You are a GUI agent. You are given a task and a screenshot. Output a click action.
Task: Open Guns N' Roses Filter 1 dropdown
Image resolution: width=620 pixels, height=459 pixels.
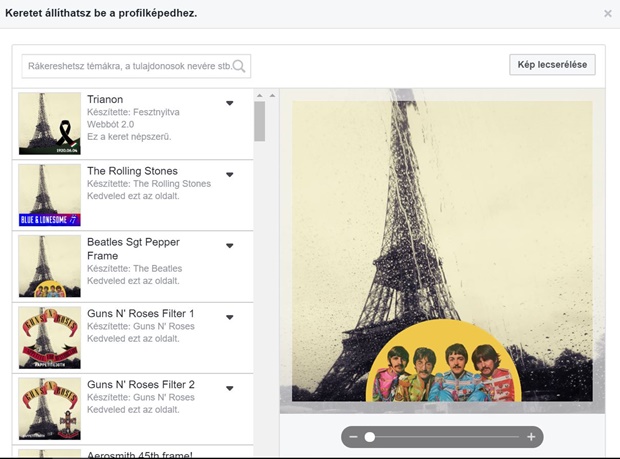click(x=229, y=317)
